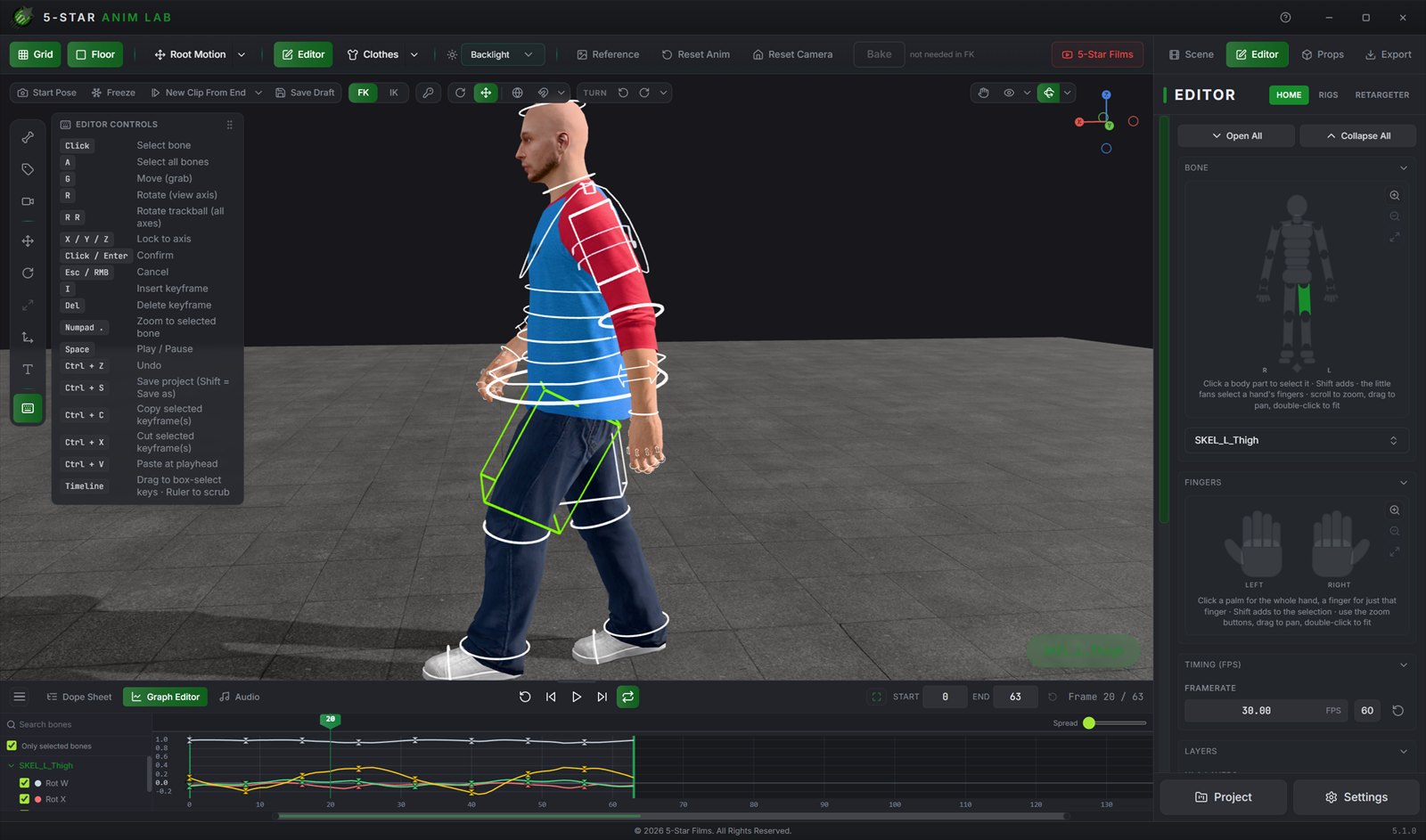Toggle the Floor display

pos(95,54)
